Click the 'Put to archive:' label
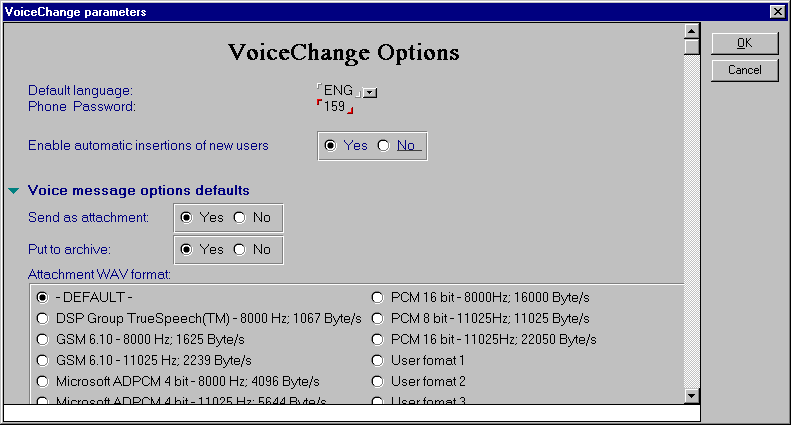The width and height of the screenshot is (791, 425). (70, 249)
